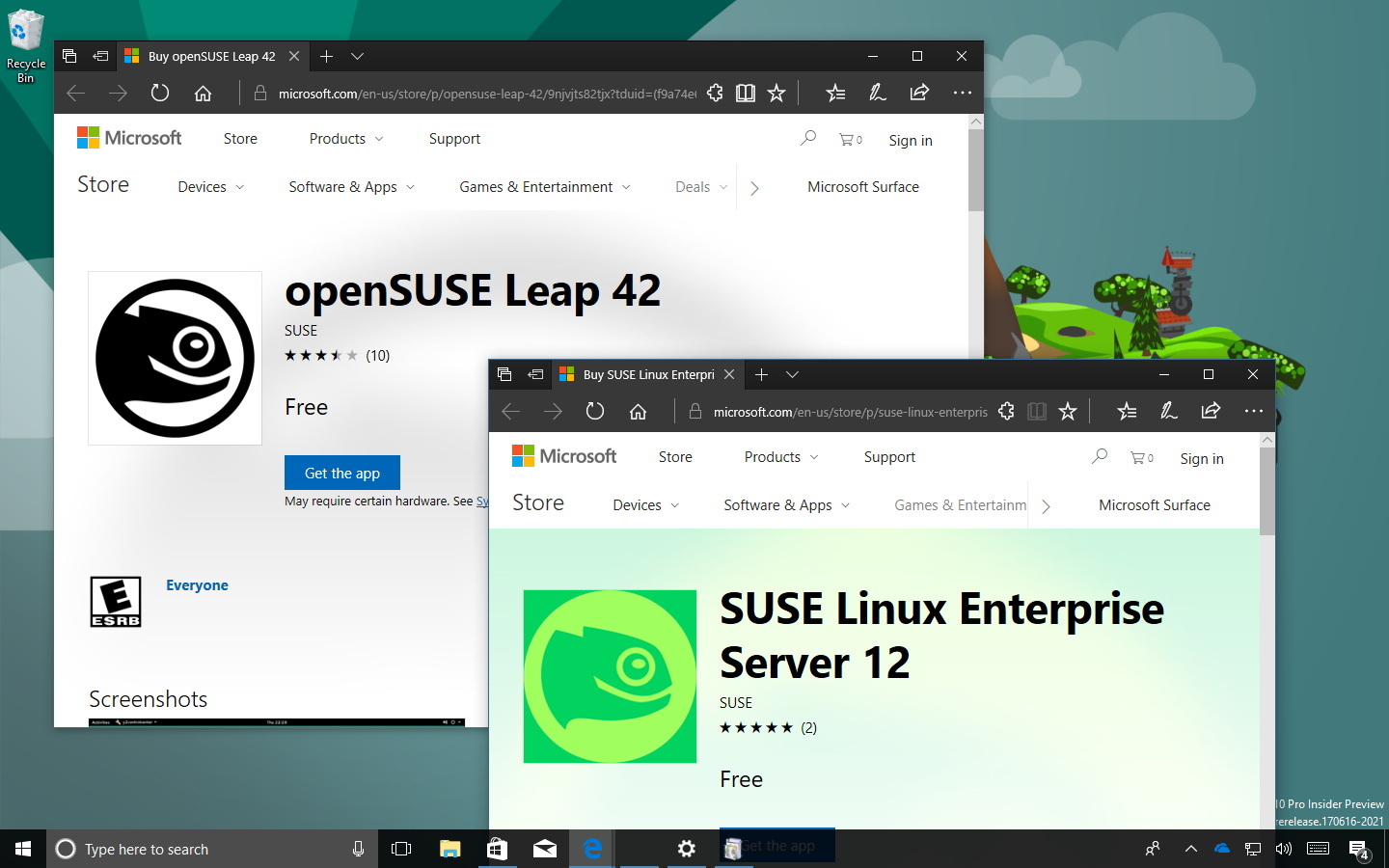Screen dimensions: 1389x868
Task: Open File Explorer from the taskbar
Action: click(449, 849)
